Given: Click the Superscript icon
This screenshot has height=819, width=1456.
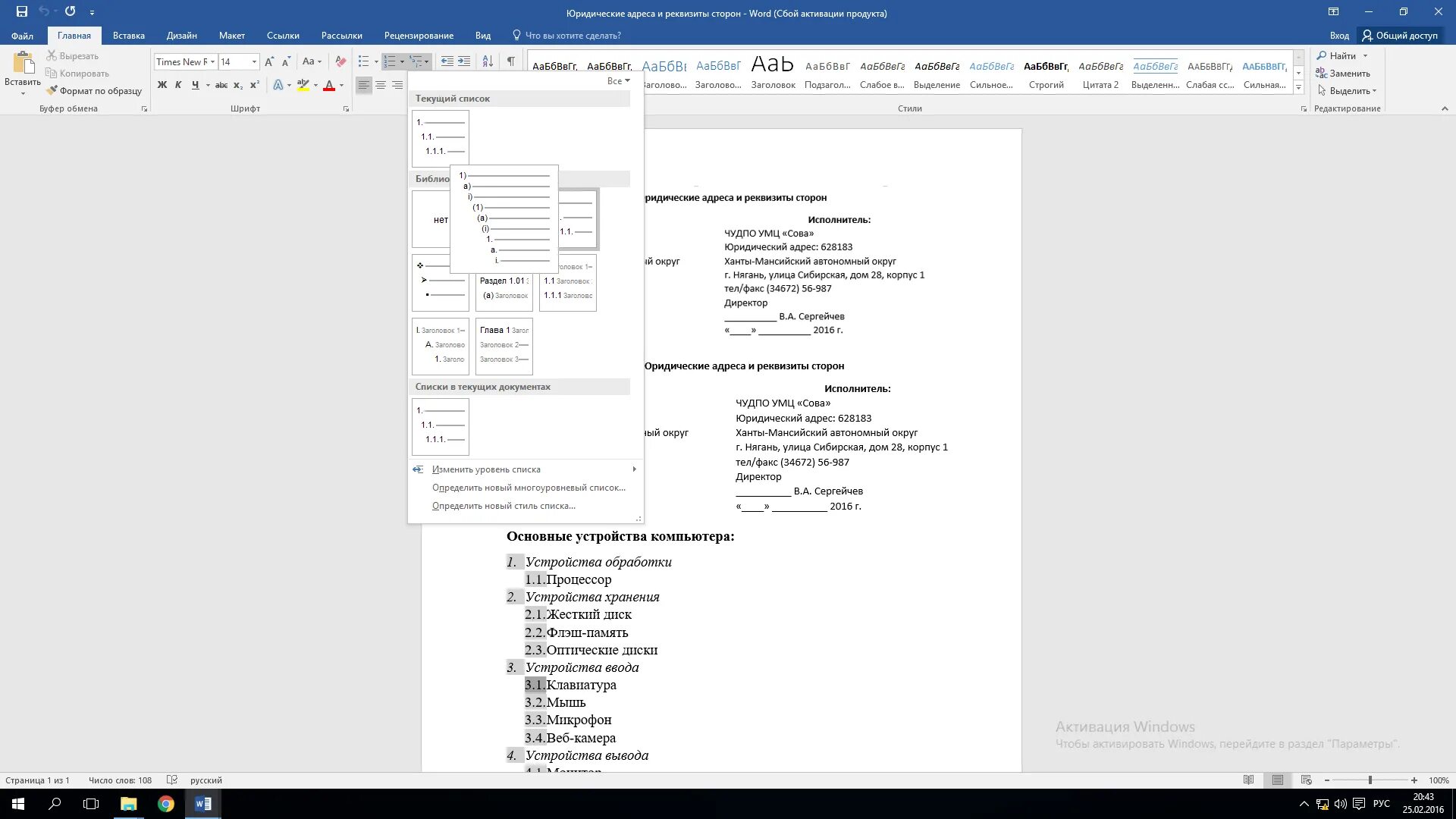Looking at the screenshot, I should coord(255,85).
